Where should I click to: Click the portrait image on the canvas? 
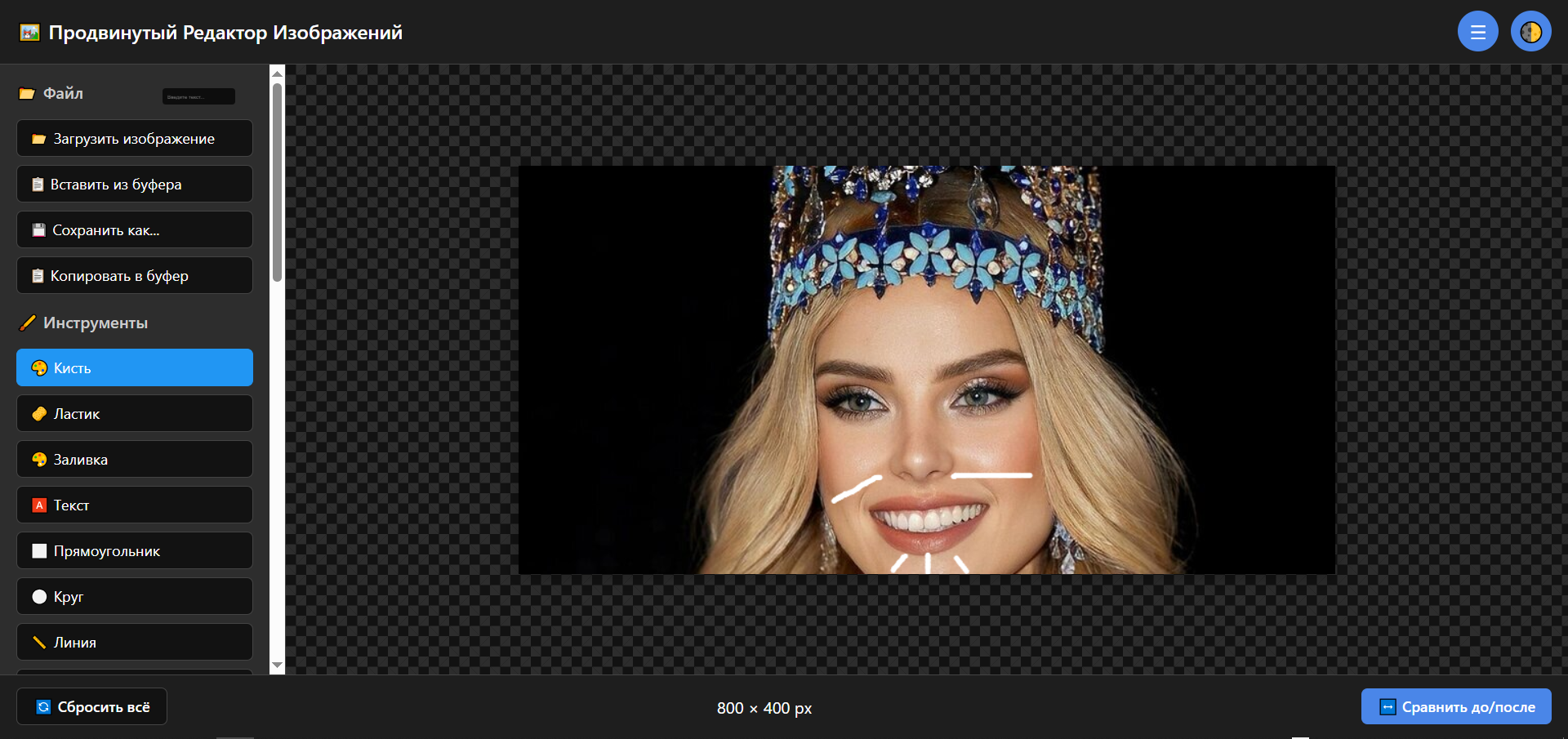click(x=927, y=370)
